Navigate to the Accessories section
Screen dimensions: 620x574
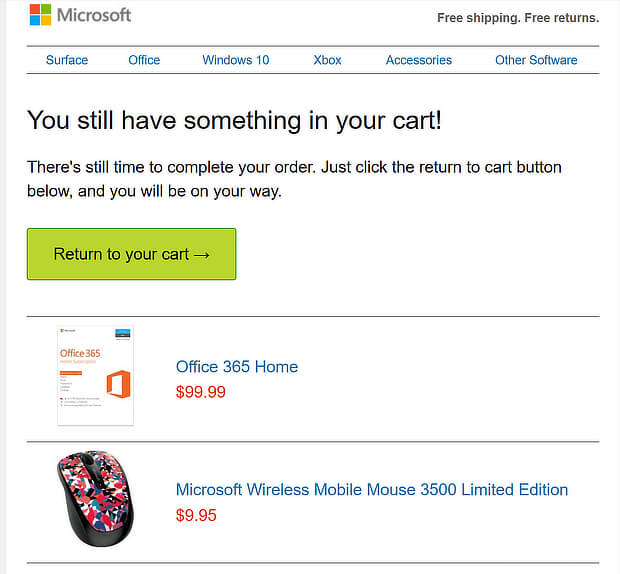click(419, 60)
